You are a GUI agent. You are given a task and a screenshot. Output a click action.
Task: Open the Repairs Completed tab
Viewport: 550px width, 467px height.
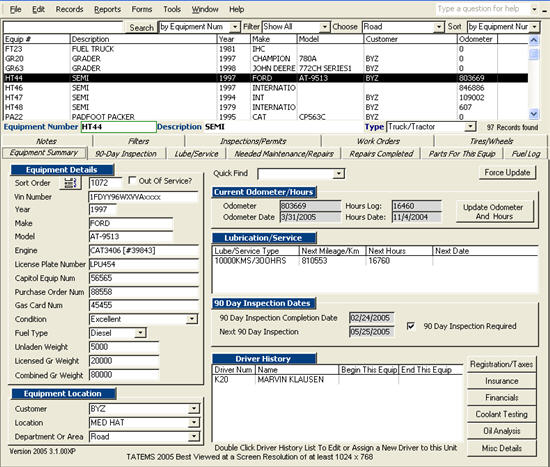(381, 154)
